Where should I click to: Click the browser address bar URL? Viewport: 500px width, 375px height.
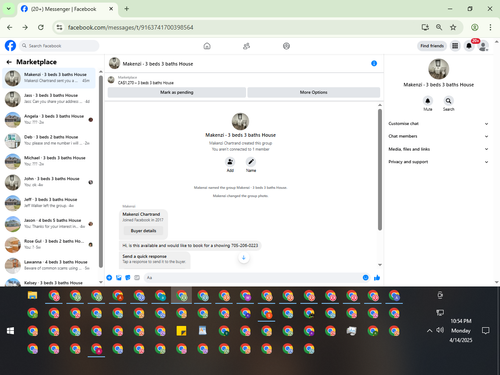(x=130, y=27)
